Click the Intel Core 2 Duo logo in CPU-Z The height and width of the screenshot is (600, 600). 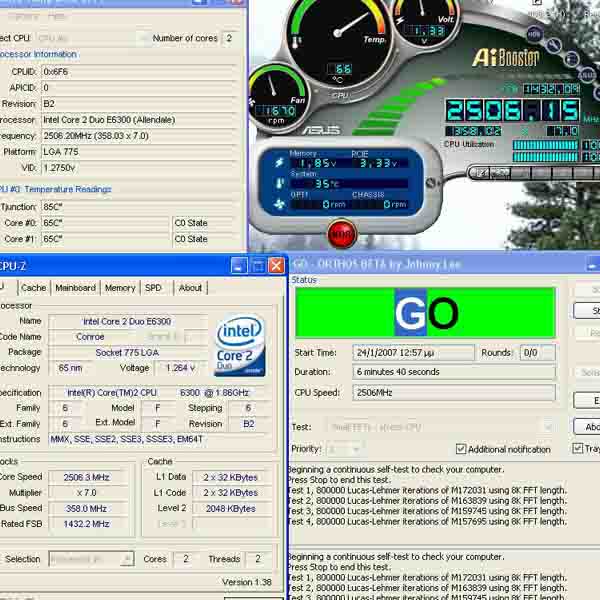(x=240, y=345)
